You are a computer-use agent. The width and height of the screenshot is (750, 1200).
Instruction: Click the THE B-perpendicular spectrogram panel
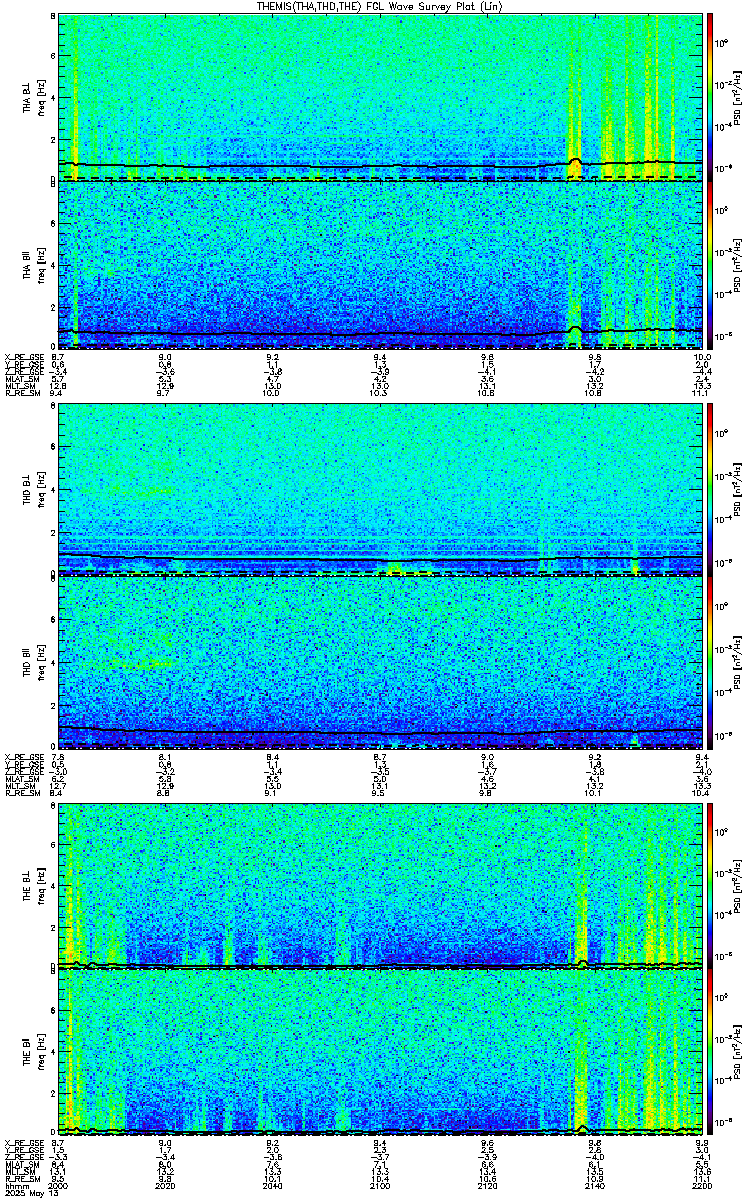[380, 886]
